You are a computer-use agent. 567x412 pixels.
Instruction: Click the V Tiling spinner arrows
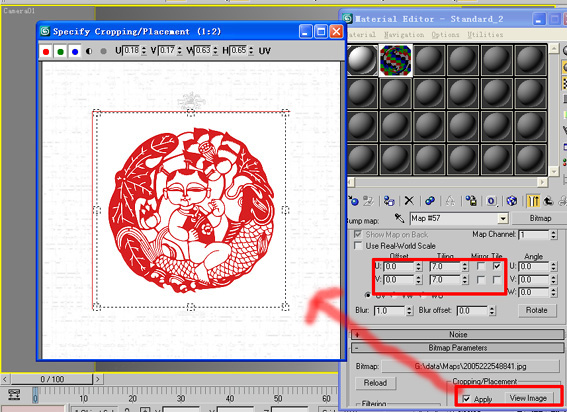(x=465, y=280)
